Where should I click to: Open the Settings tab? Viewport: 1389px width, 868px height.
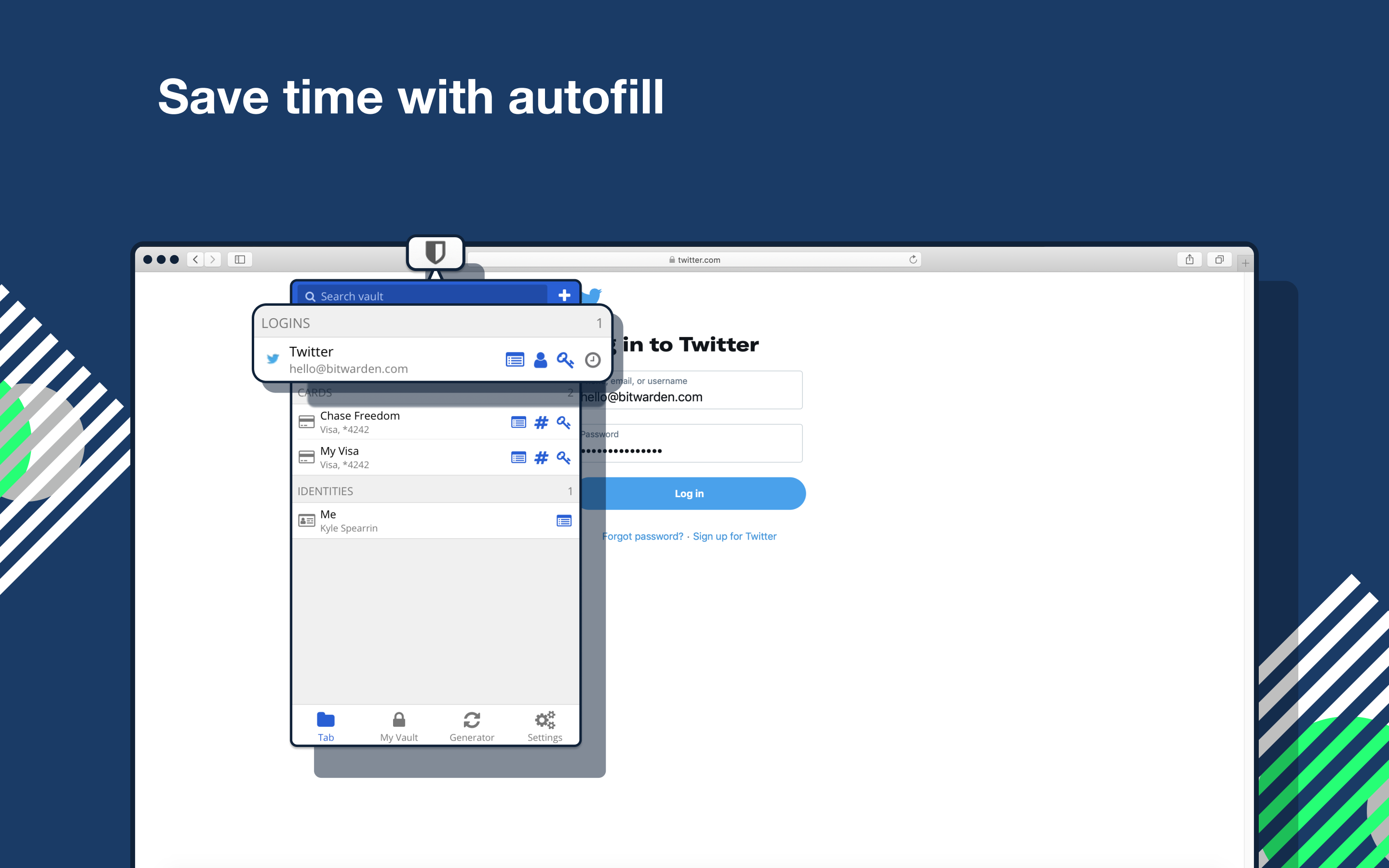coord(545,726)
